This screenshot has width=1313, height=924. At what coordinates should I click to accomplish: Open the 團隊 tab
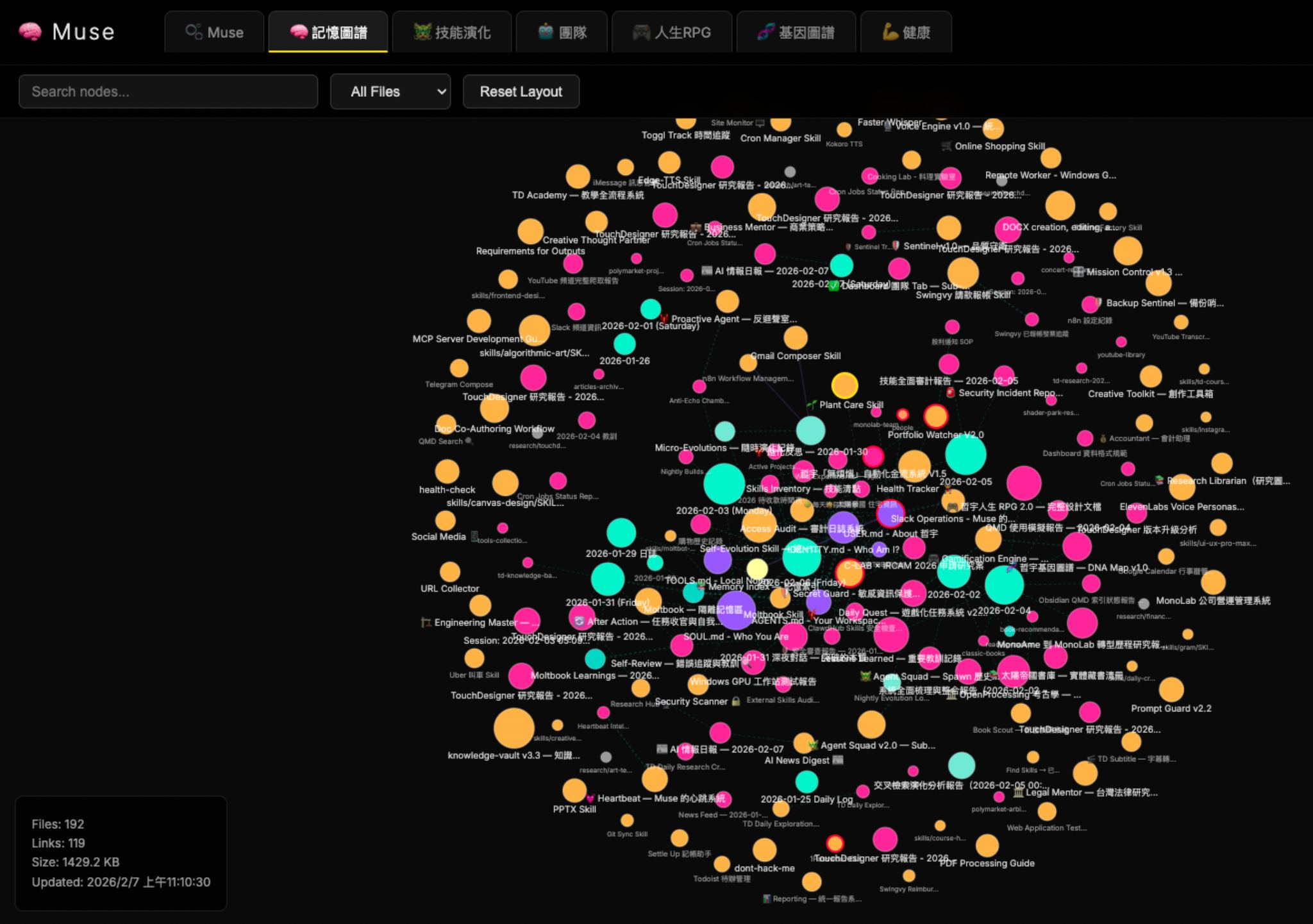tap(562, 32)
